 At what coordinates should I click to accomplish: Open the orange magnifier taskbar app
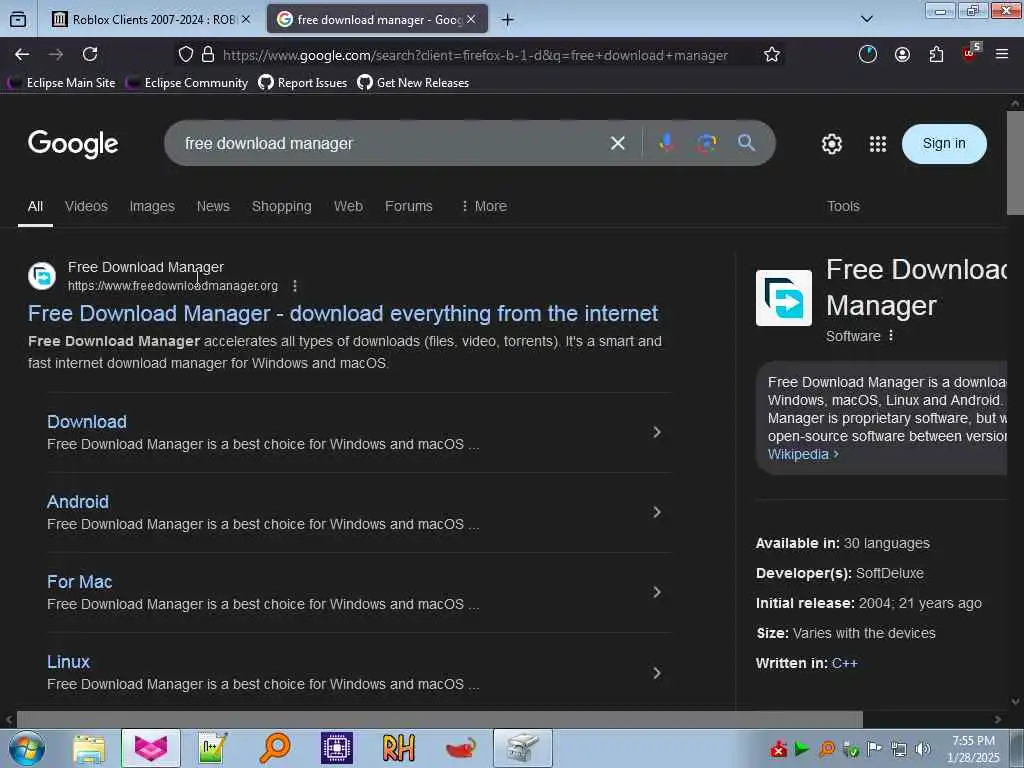pyautogui.click(x=275, y=748)
